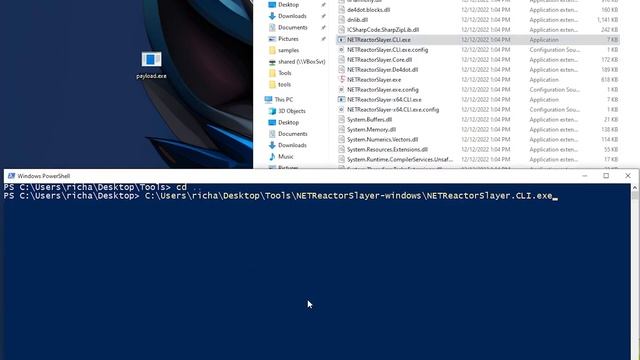Viewport: 640px width, 360px height.
Task: Click the NETReactorSlayer.exe red app icon
Action: click(x=342, y=80)
